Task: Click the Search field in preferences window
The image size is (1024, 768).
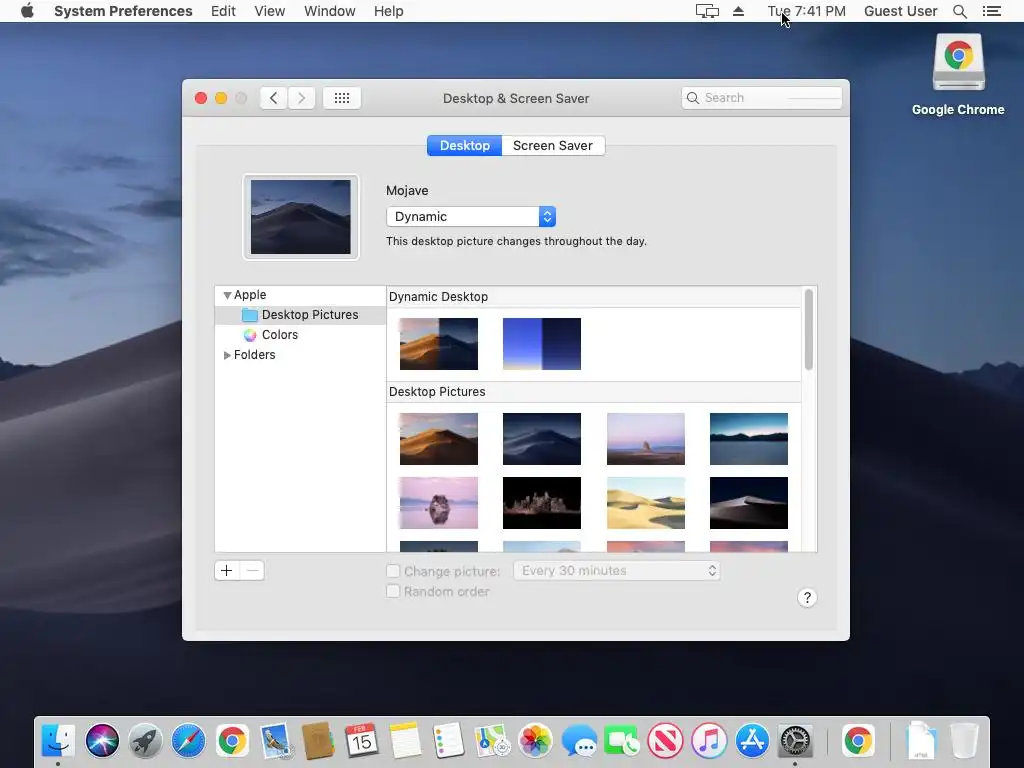Action: (761, 98)
